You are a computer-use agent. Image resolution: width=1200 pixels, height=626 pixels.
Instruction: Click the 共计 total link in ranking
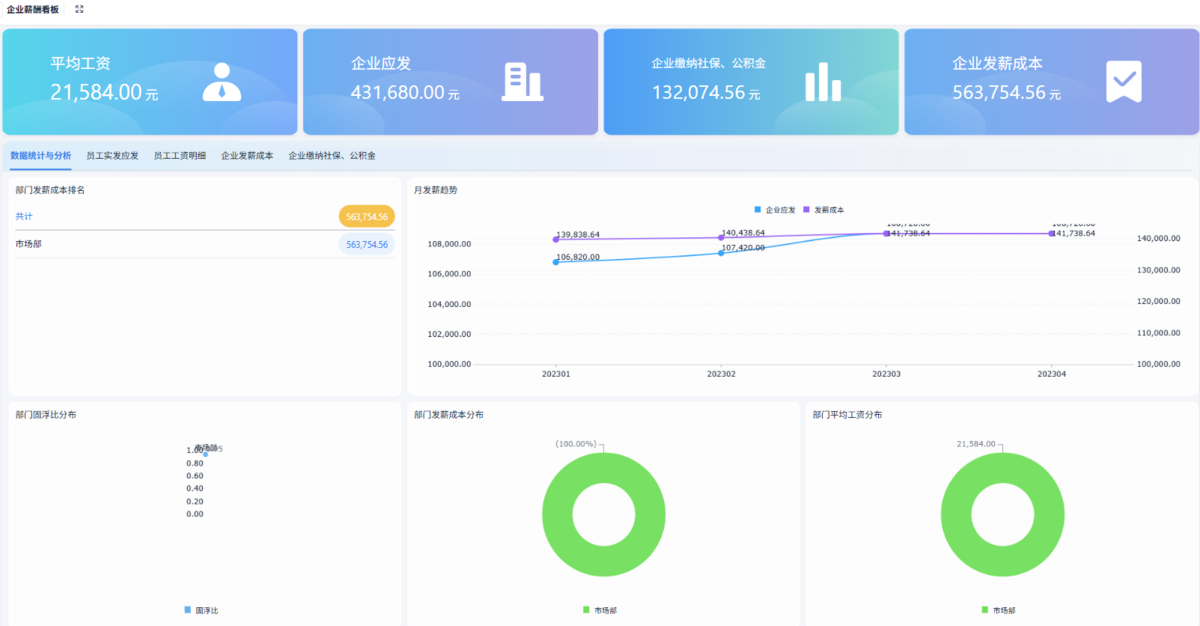coord(24,216)
